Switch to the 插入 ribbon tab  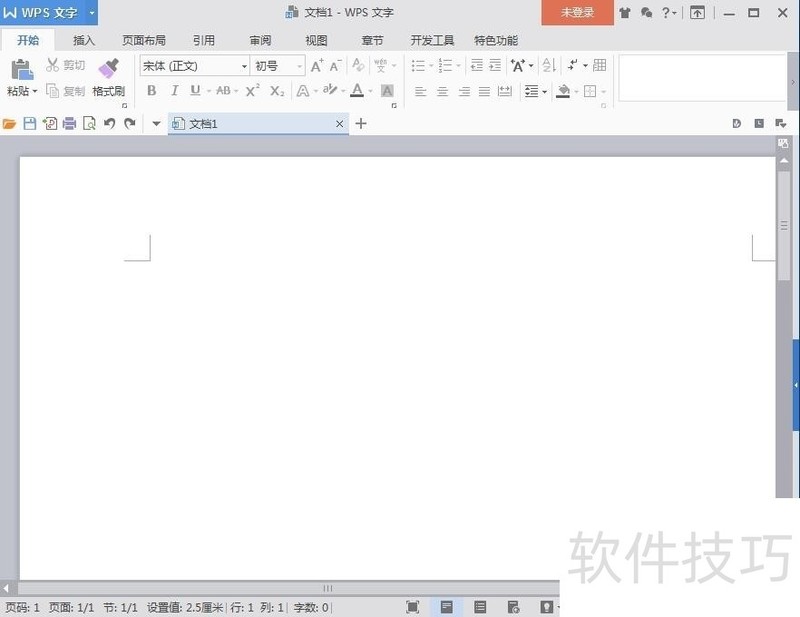point(84,41)
